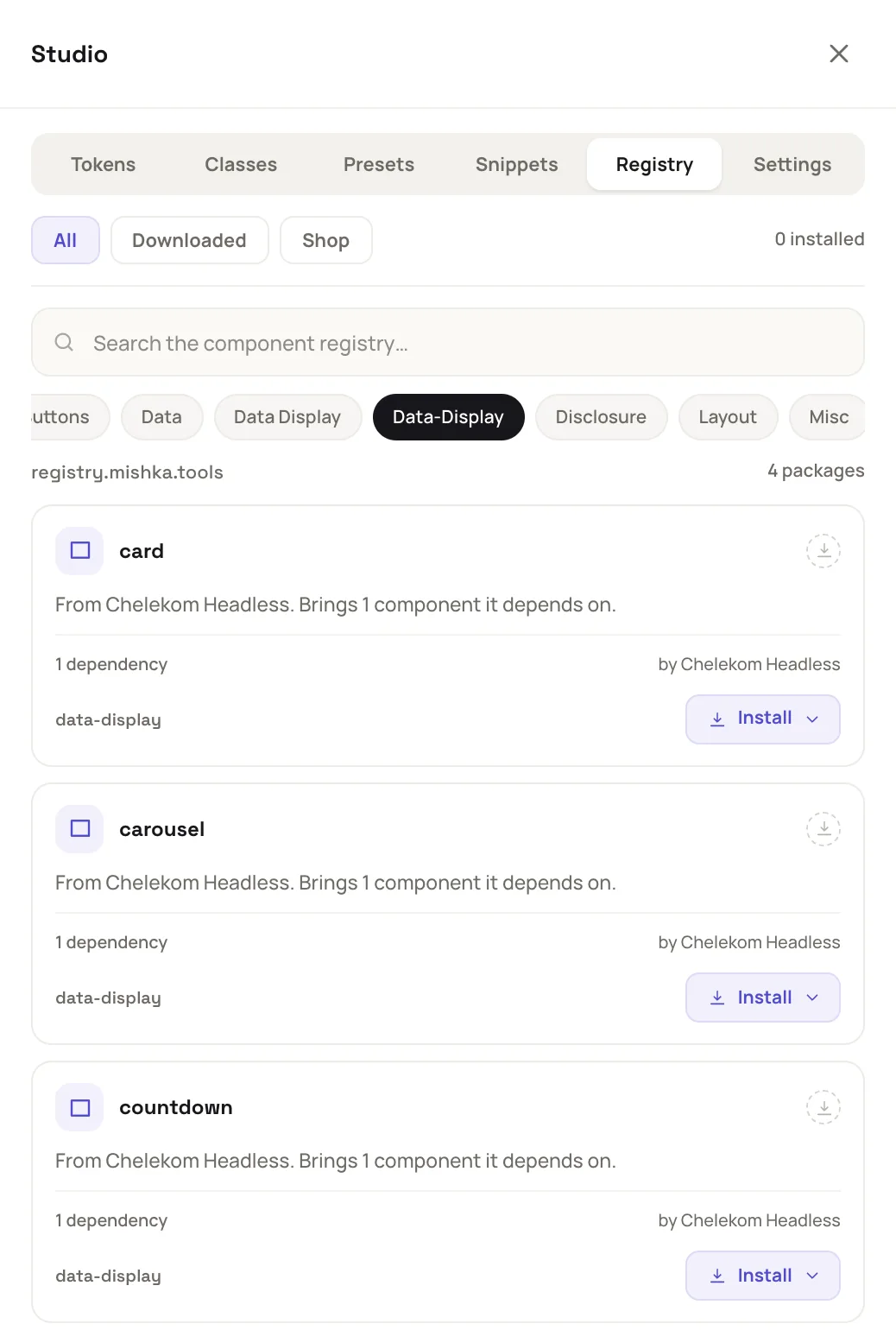The height and width of the screenshot is (1330, 896).
Task: Select the Data Display category chip
Action: (287, 417)
